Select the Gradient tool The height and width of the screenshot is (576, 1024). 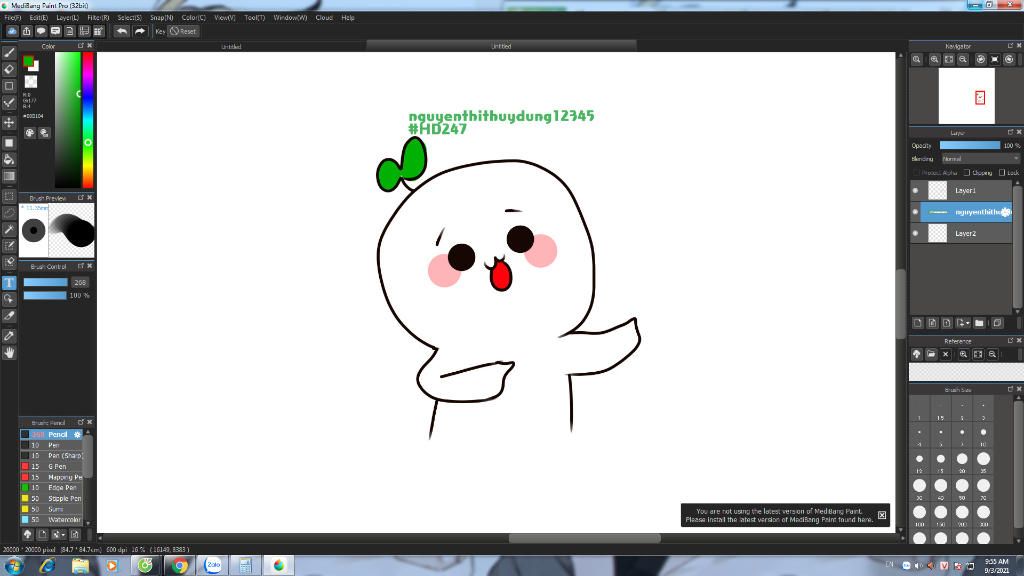point(9,176)
